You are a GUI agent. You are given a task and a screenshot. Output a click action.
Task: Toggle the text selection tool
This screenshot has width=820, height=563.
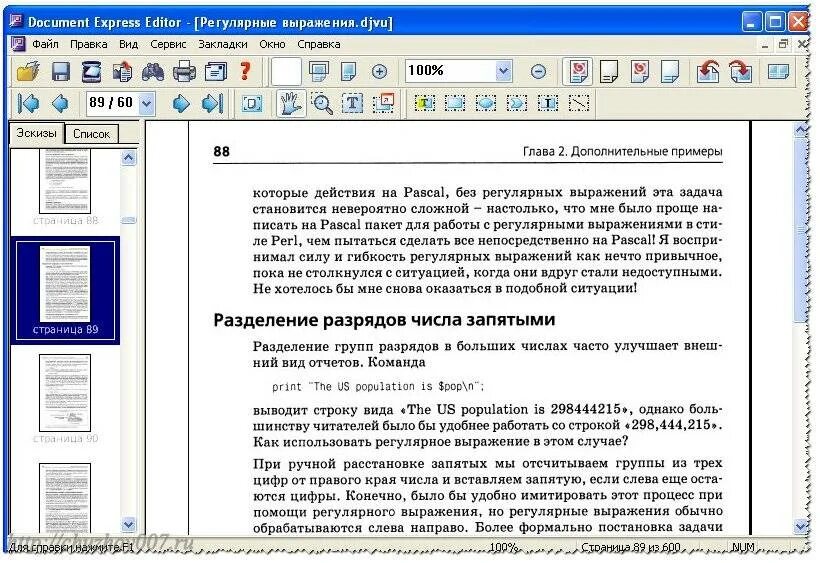(352, 104)
